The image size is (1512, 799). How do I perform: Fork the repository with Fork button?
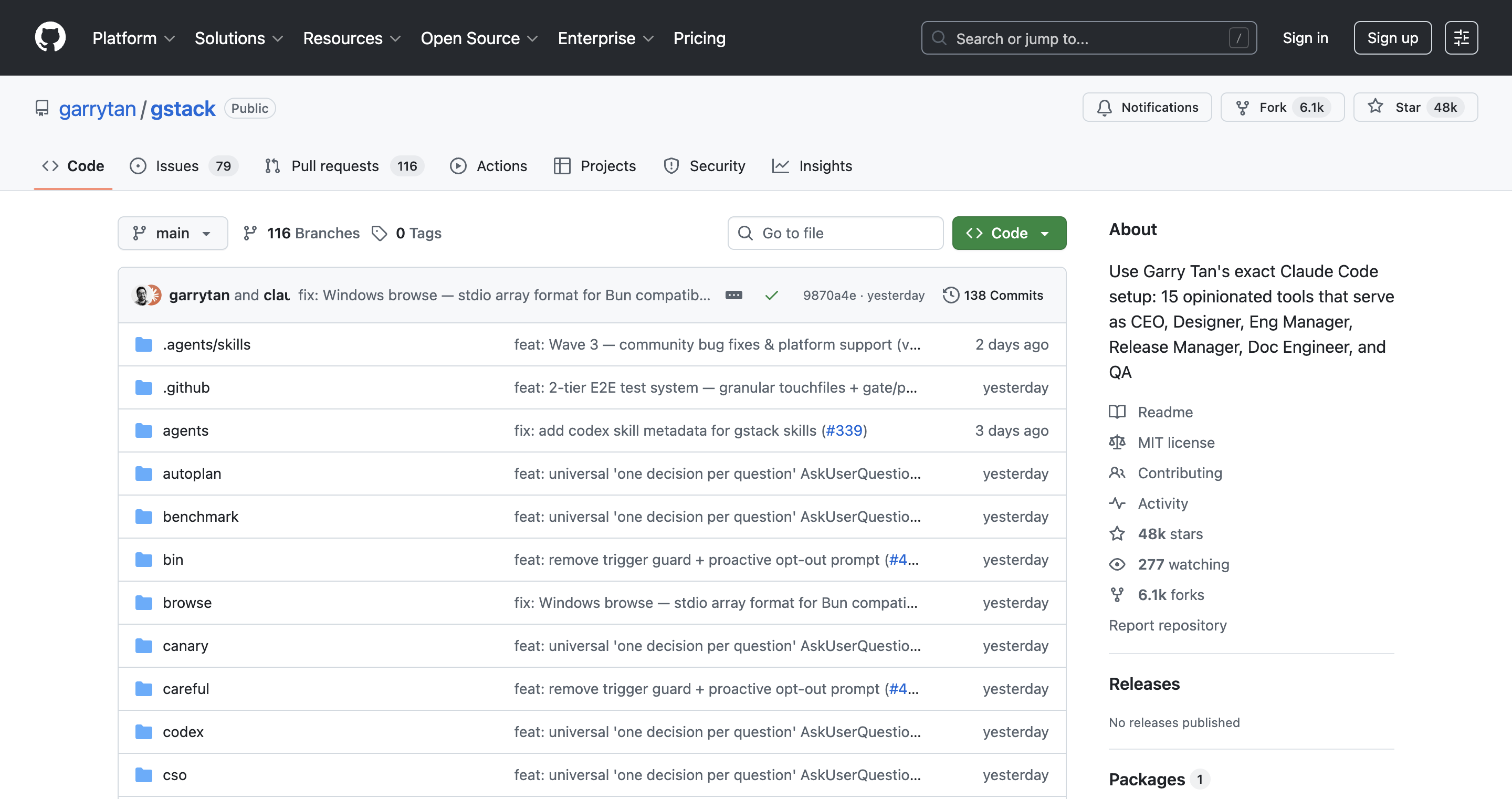[x=1282, y=108]
